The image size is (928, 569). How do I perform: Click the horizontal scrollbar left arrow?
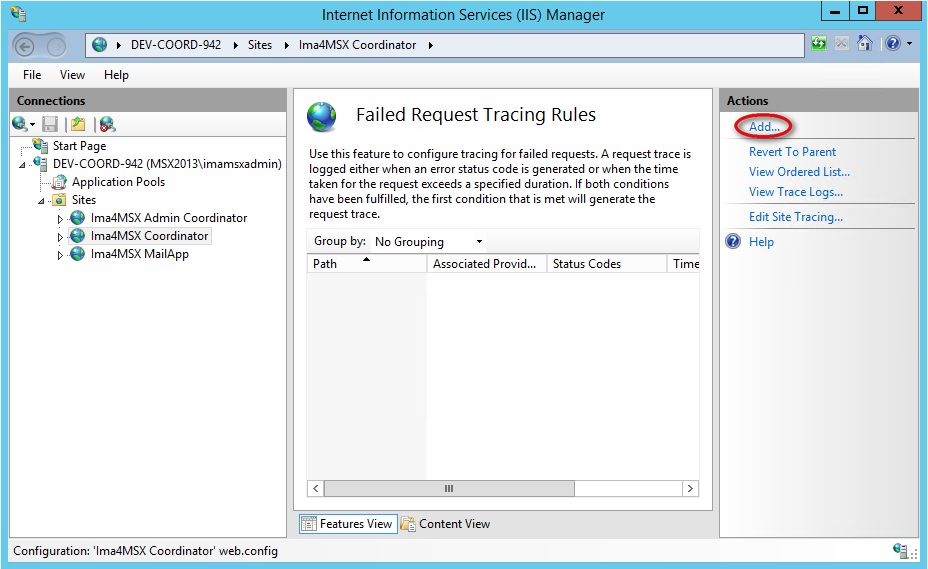tap(315, 488)
